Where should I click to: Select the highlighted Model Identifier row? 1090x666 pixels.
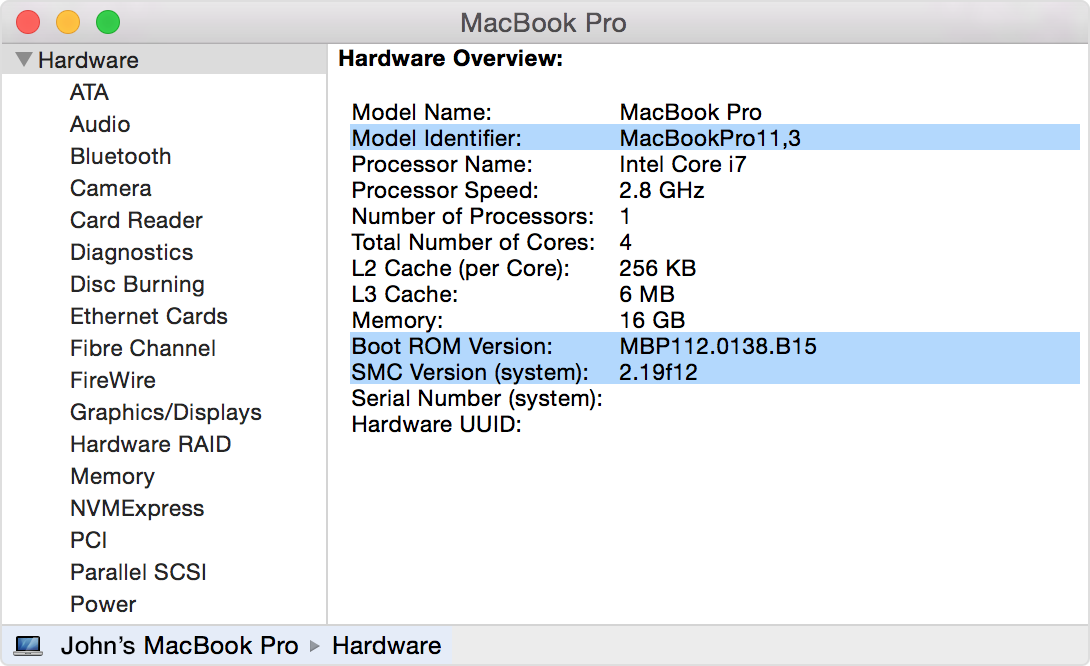tap(700, 137)
